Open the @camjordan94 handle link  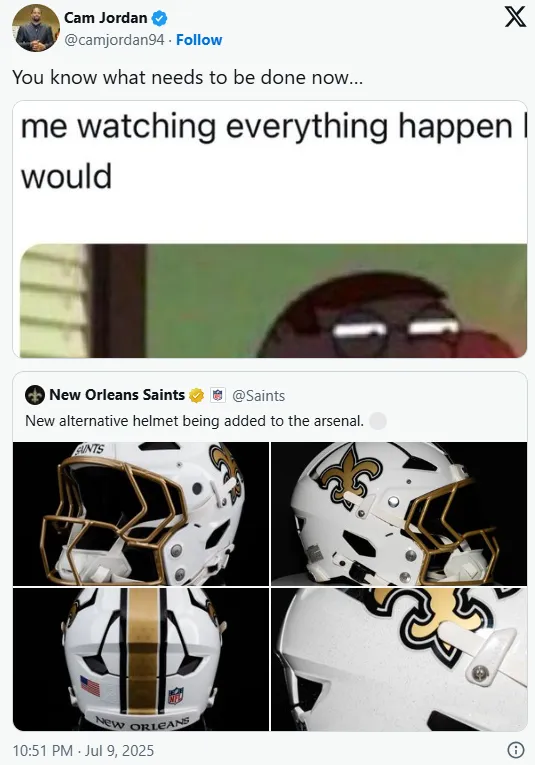click(114, 40)
